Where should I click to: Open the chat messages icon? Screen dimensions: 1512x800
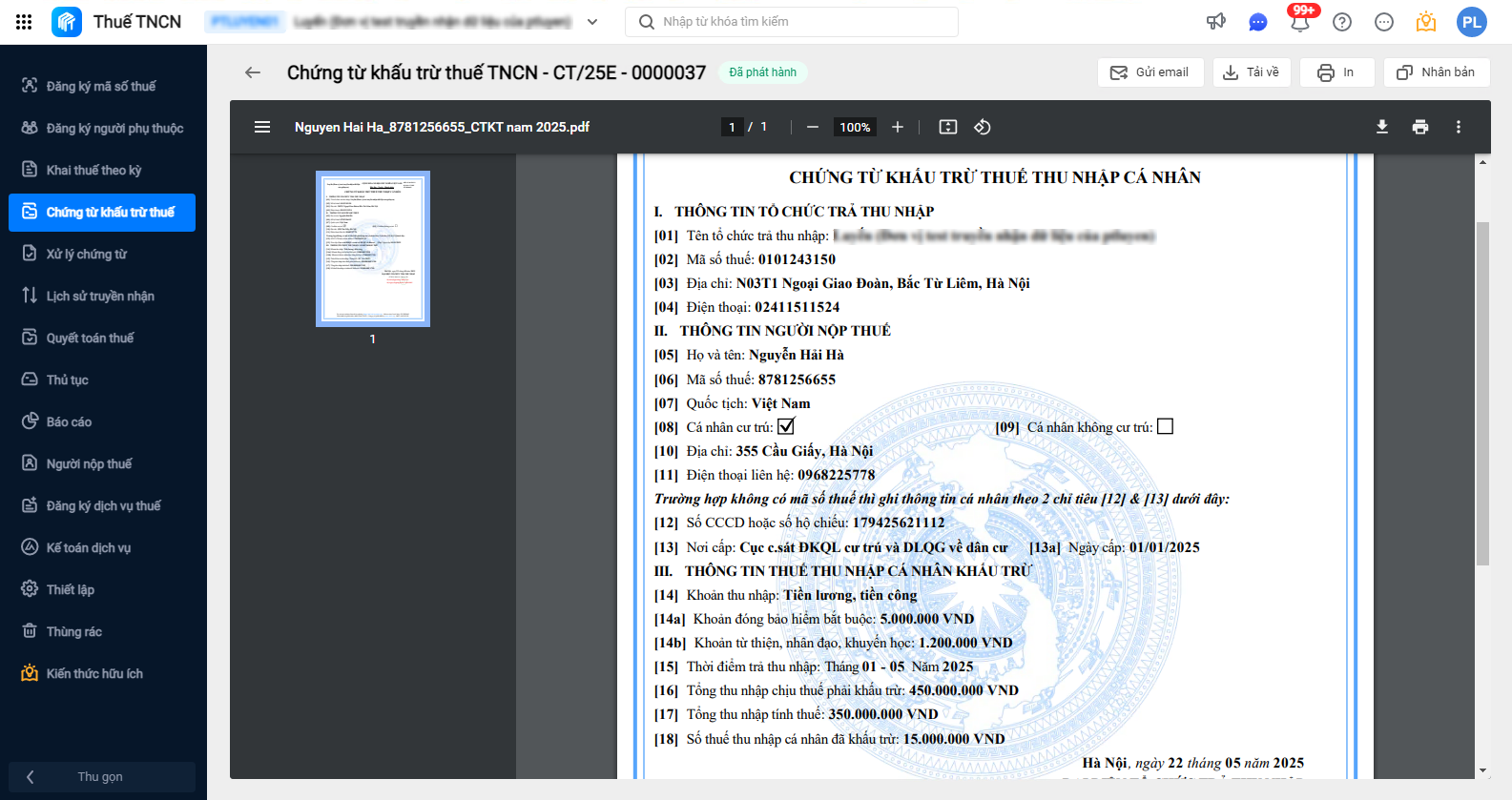tap(1258, 22)
